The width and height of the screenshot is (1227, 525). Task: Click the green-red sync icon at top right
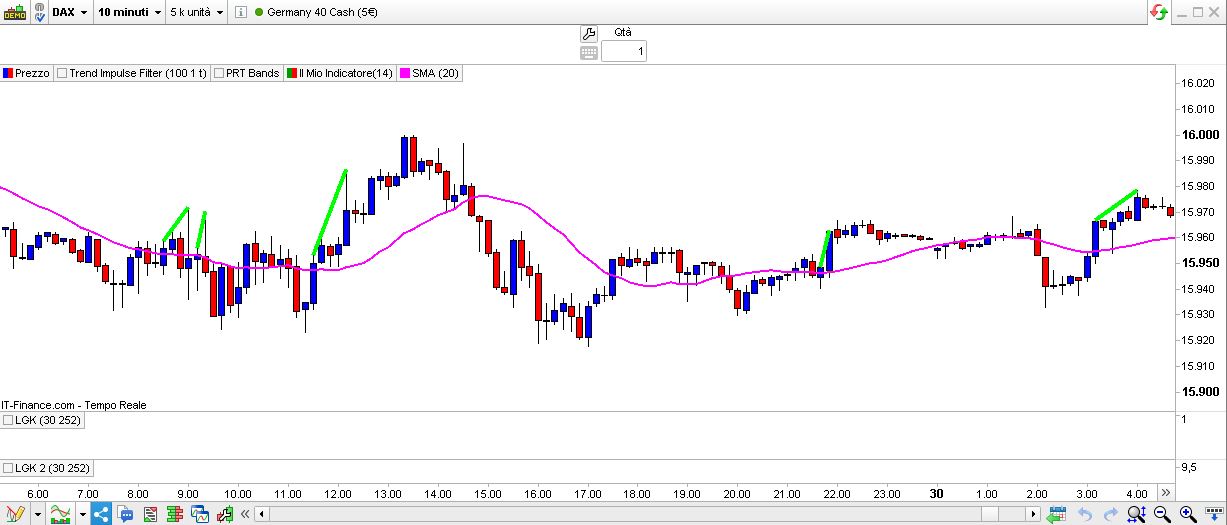(x=1159, y=12)
